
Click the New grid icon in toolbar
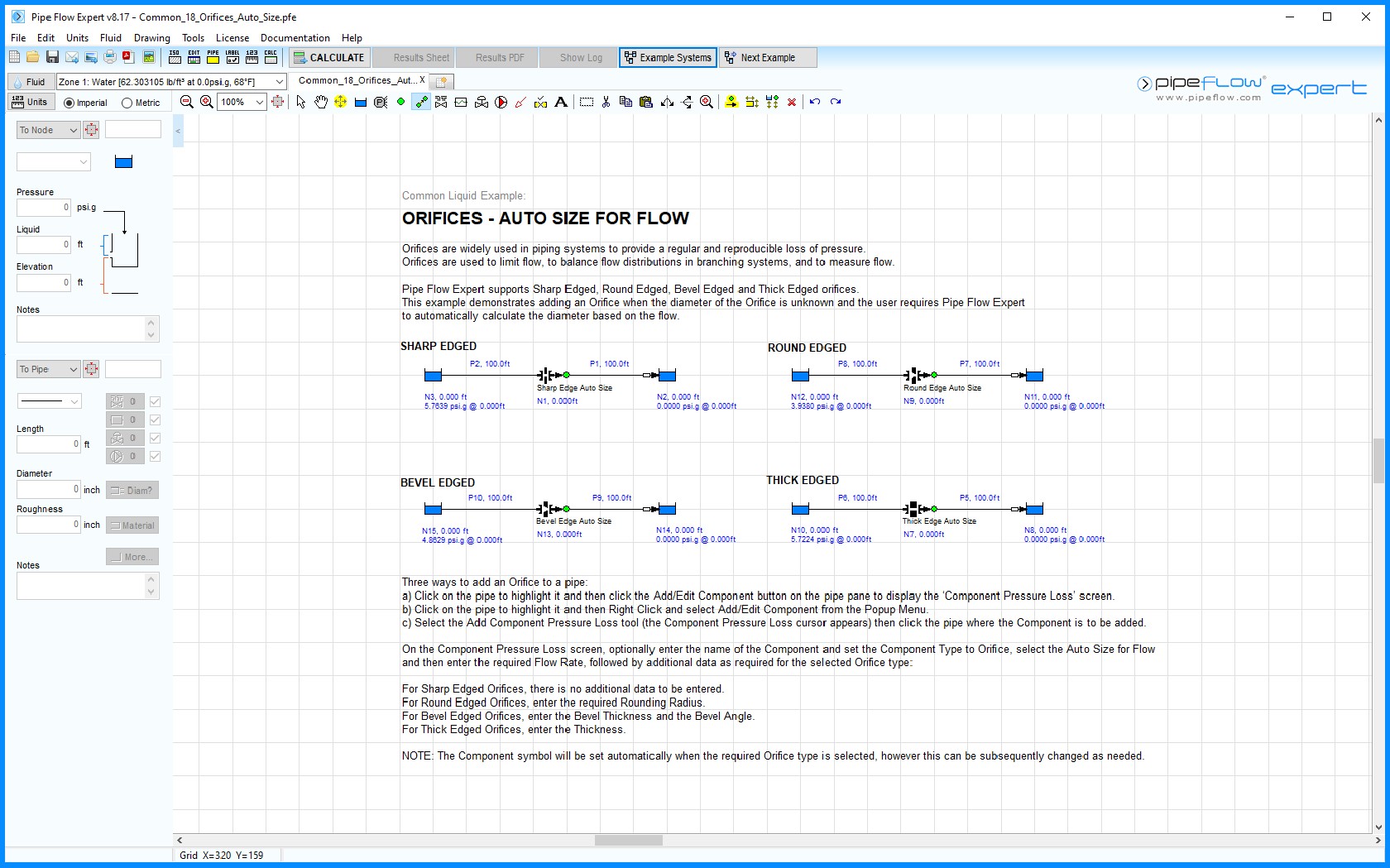point(14,57)
